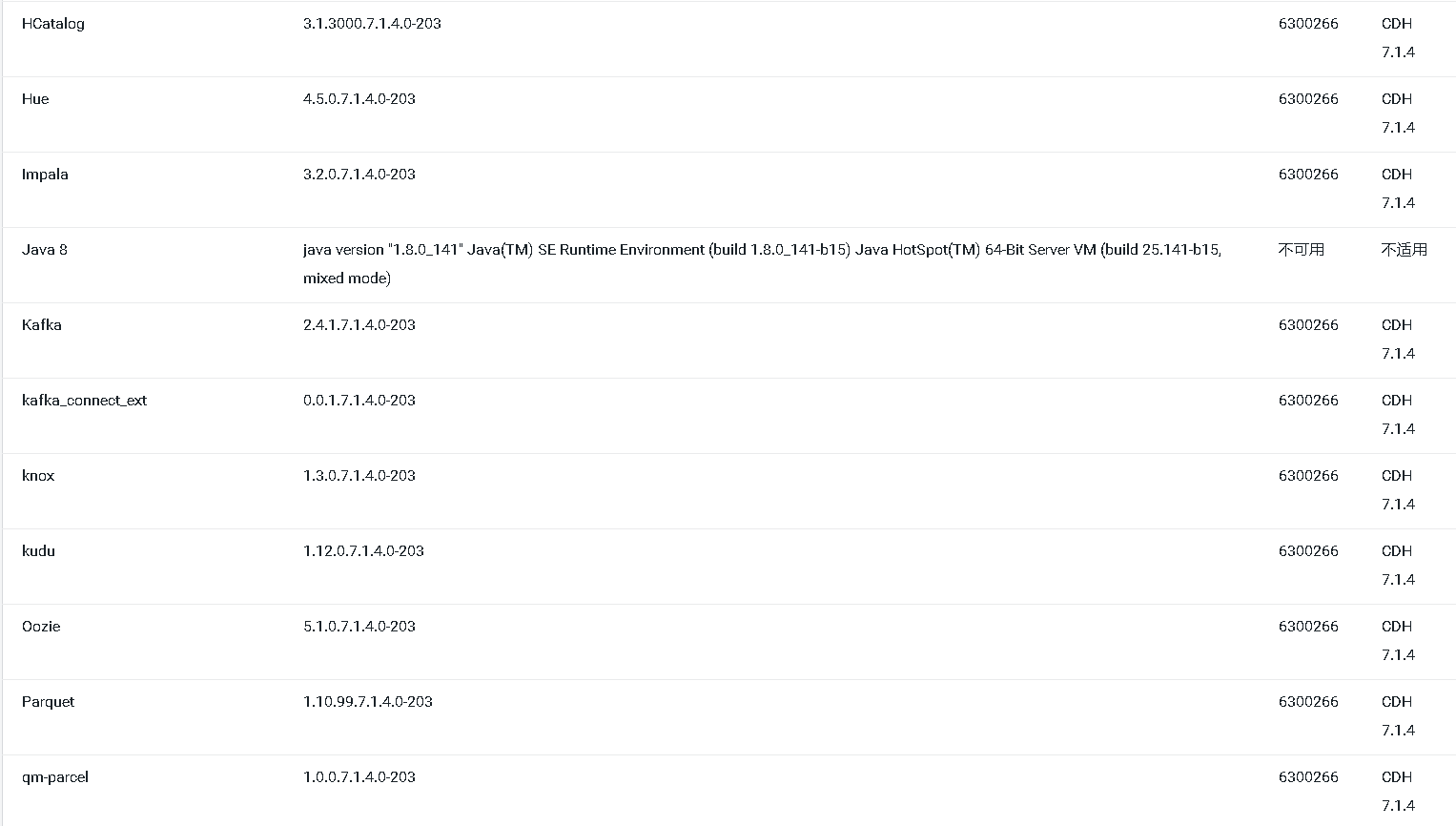This screenshot has height=826, width=1456.
Task: Click the 不适用 value in Java row
Action: pyautogui.click(x=1405, y=250)
